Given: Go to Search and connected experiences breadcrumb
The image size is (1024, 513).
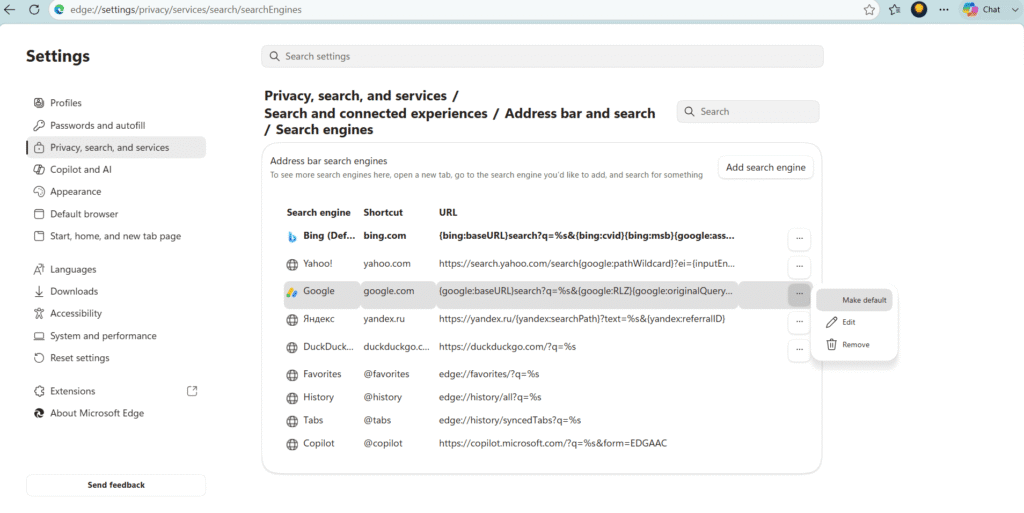Looking at the screenshot, I should point(376,114).
